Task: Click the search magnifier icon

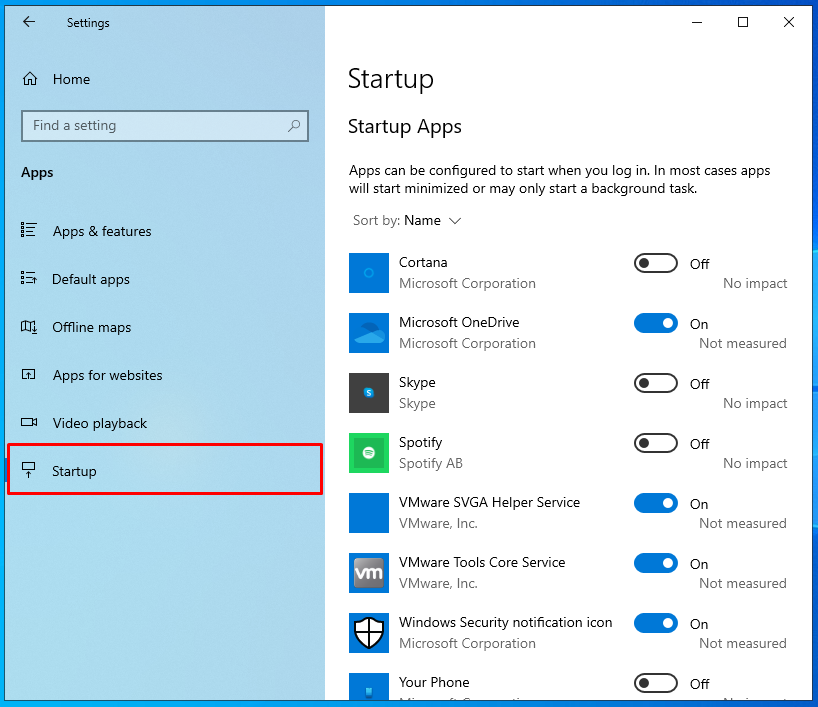Action: (x=294, y=125)
